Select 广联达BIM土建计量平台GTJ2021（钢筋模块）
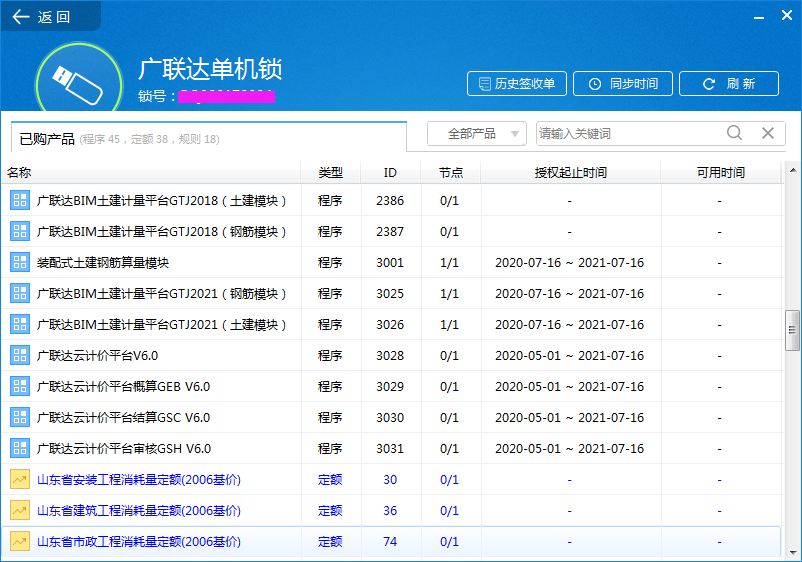 (x=162, y=294)
